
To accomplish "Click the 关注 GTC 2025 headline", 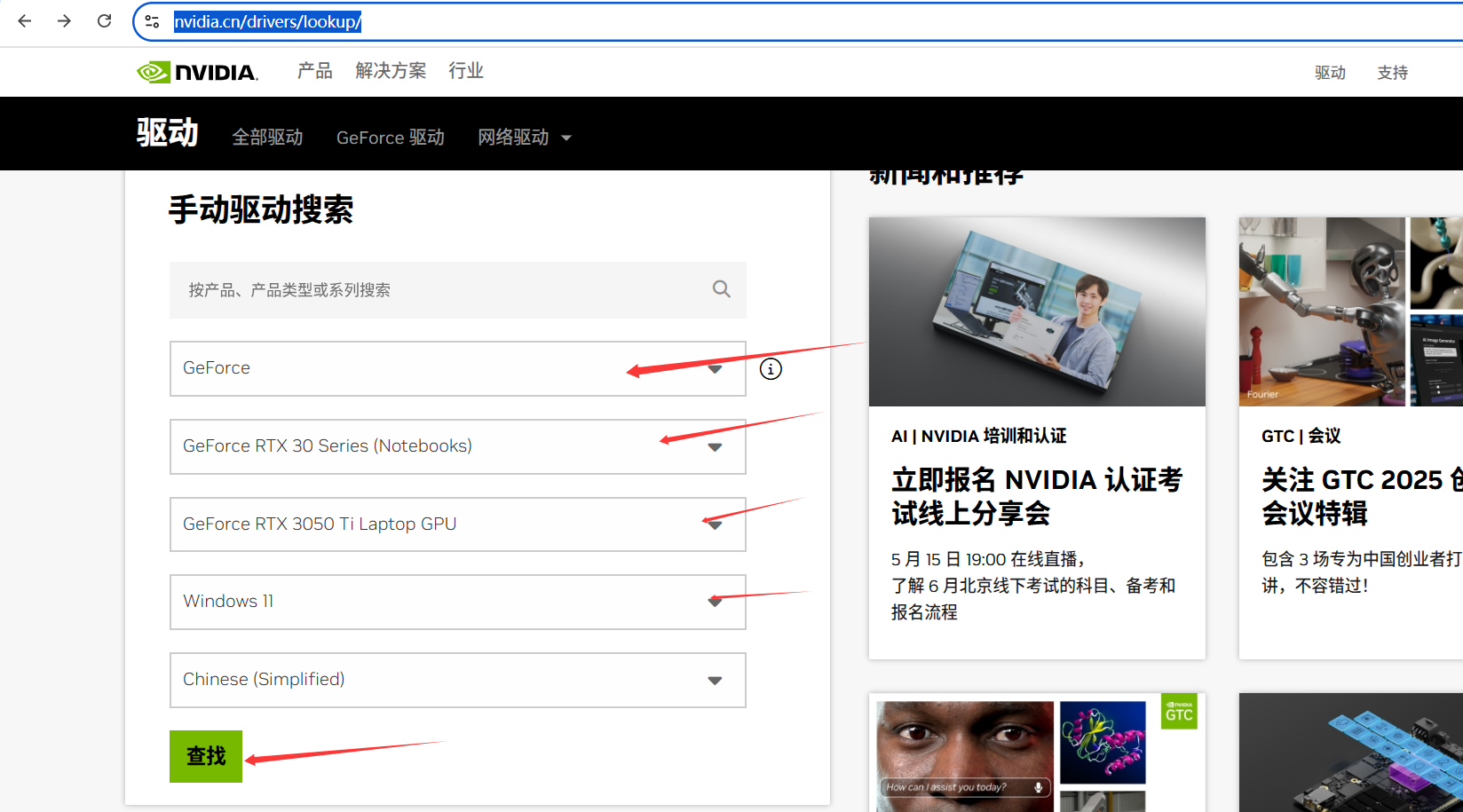I will [1362, 496].
